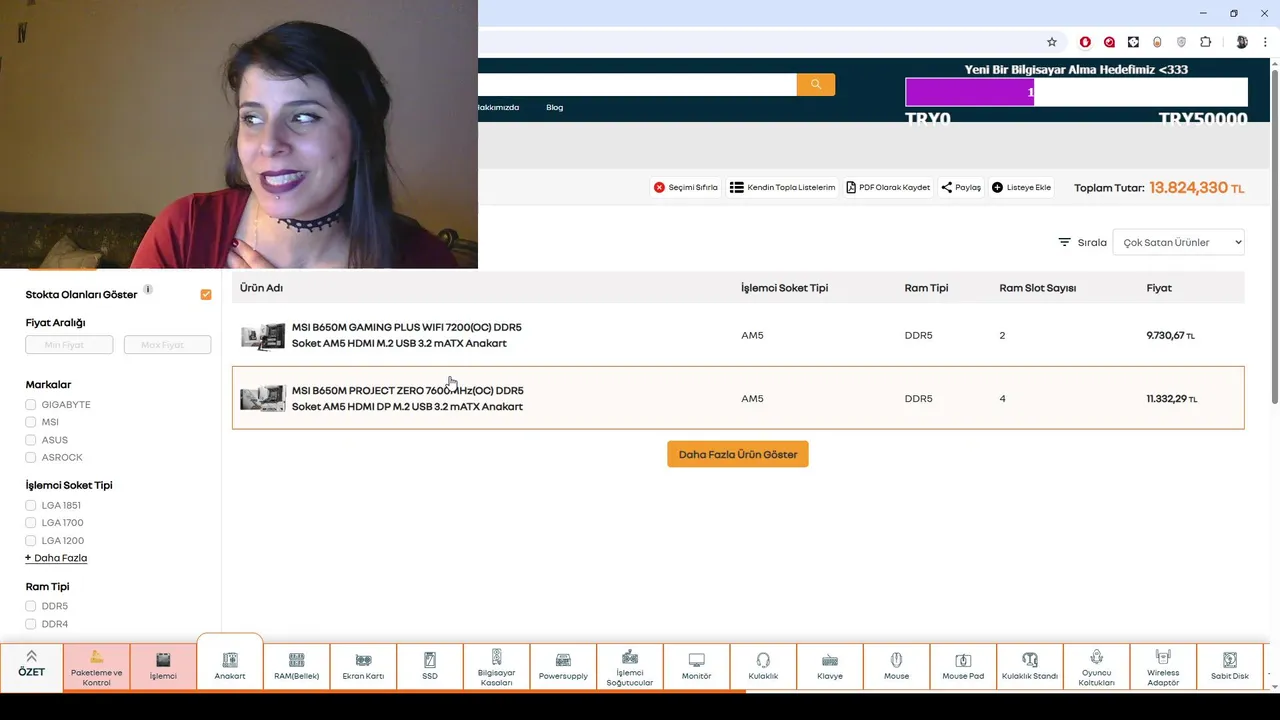Open RAM(Bellek) category tab
1280x720 pixels.
point(297,667)
